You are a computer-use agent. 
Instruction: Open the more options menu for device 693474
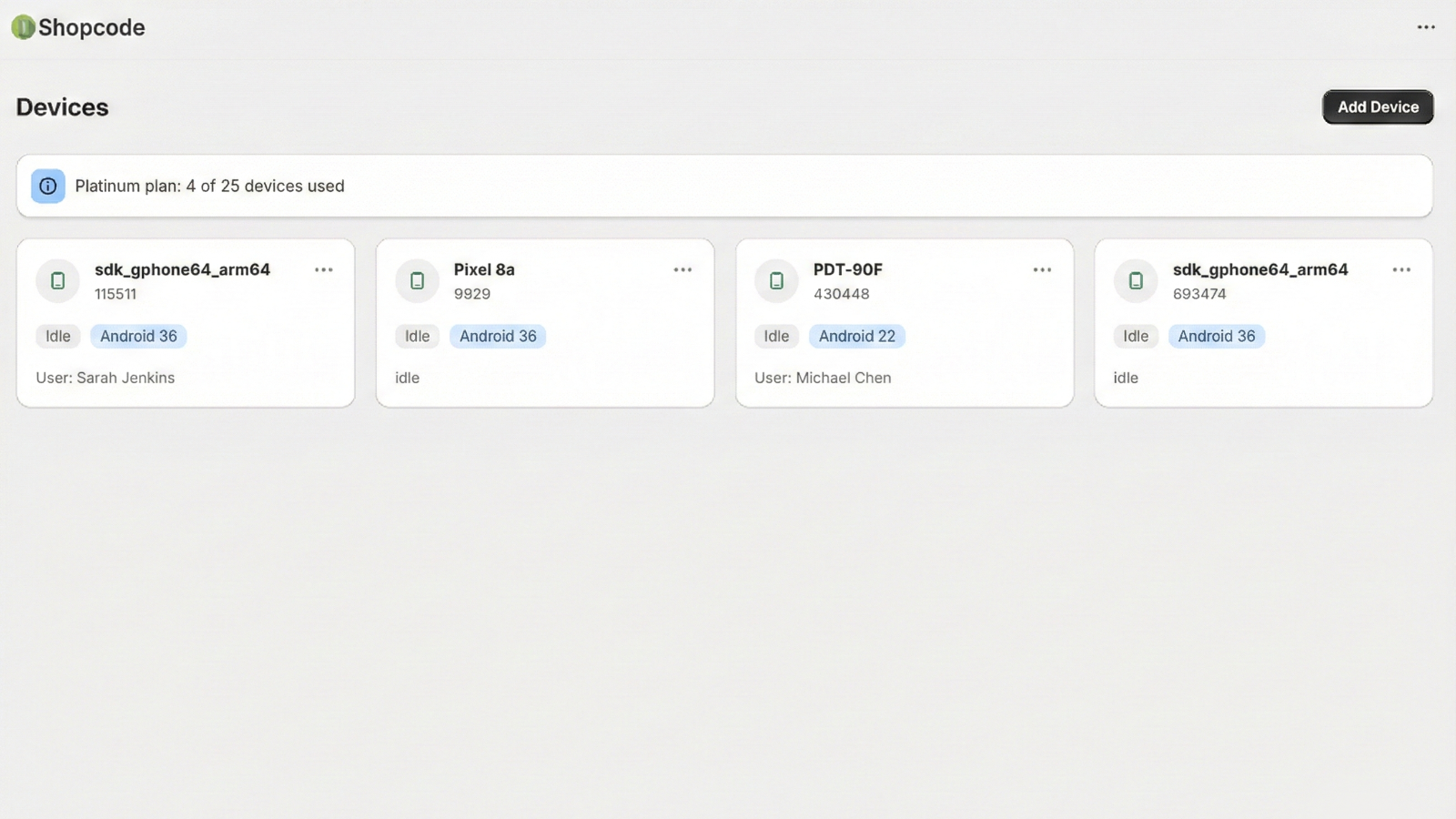1401,269
